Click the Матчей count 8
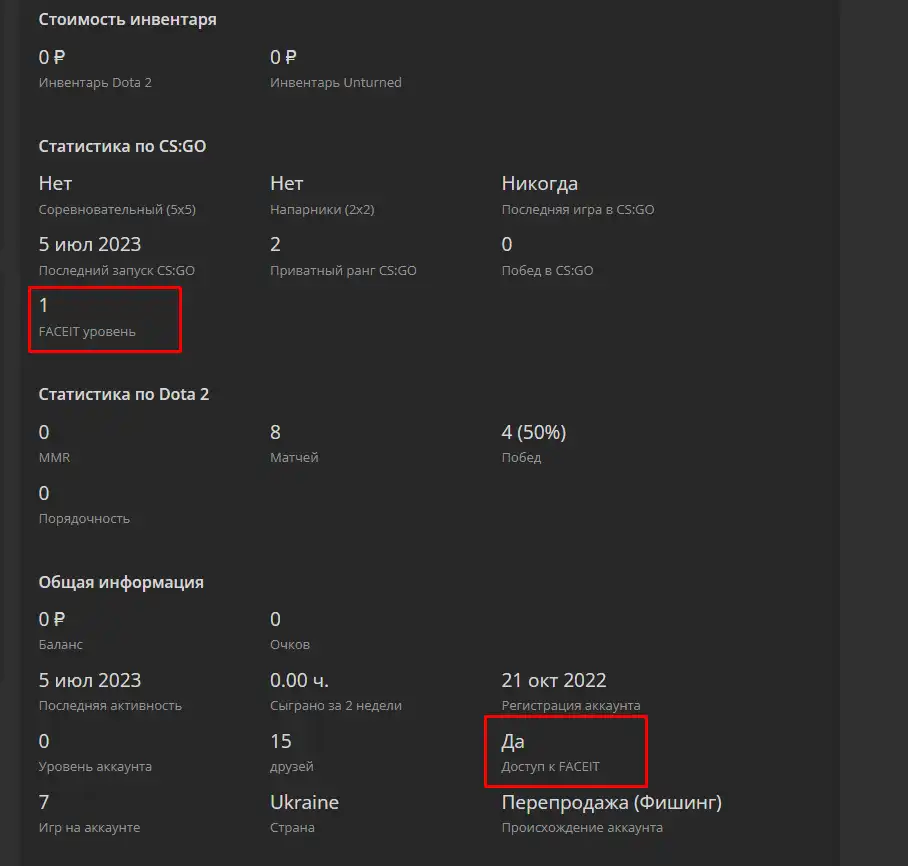Screen dimensions: 908x866 [x=275, y=432]
